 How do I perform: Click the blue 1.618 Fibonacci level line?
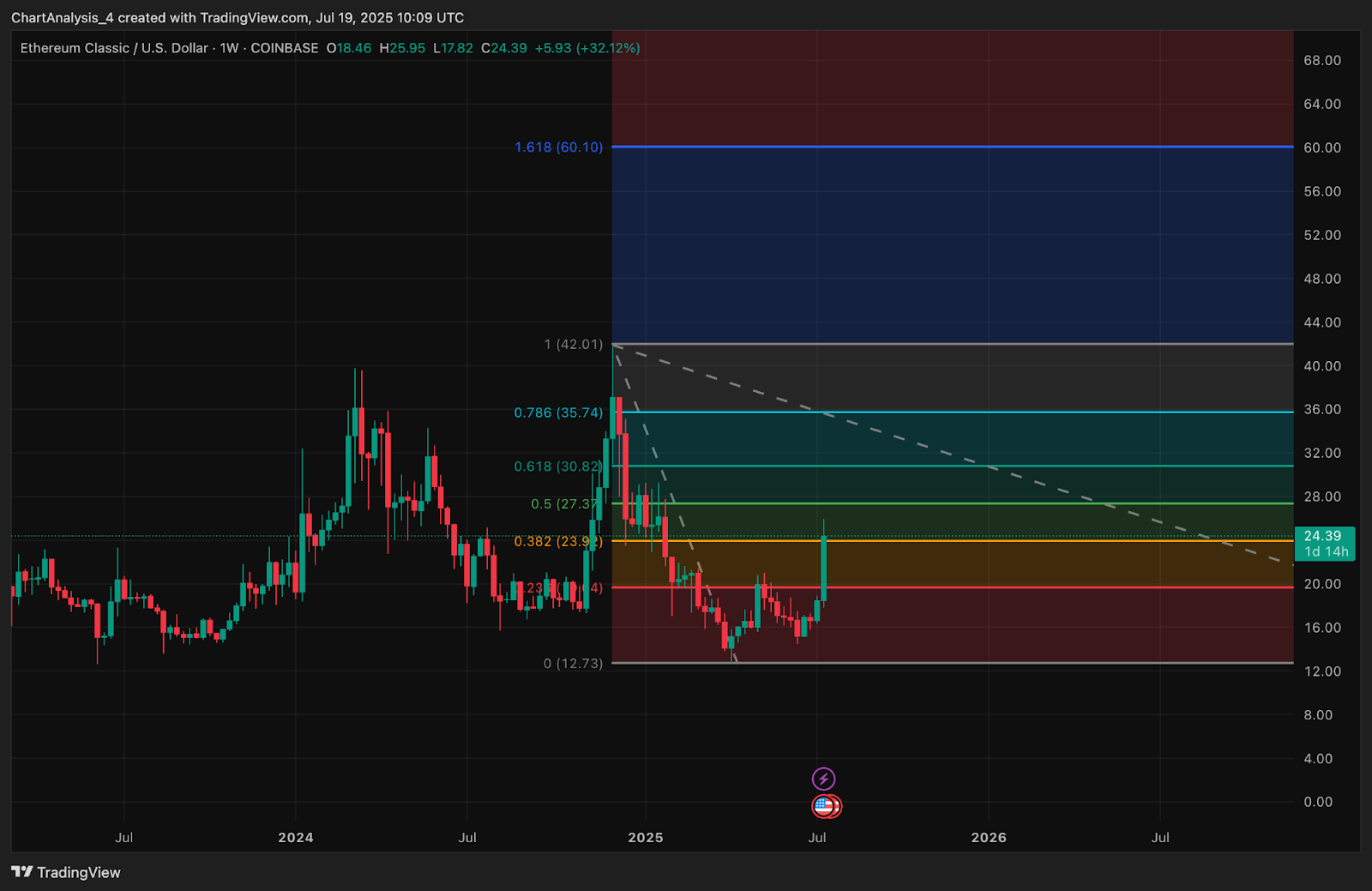coord(953,147)
